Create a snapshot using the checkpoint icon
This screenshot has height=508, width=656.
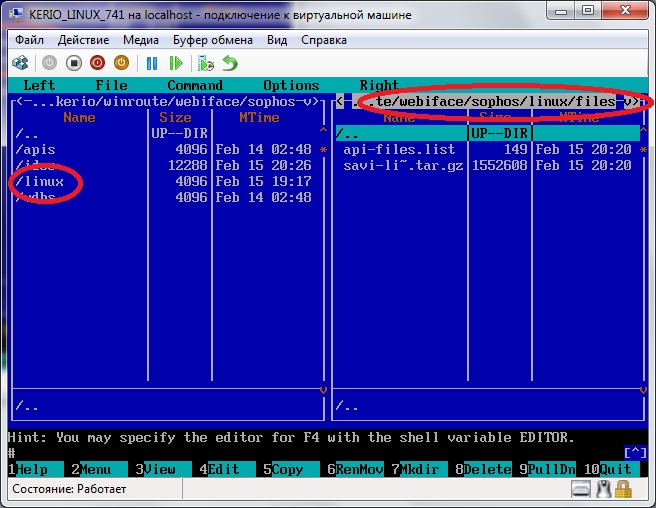coord(206,63)
